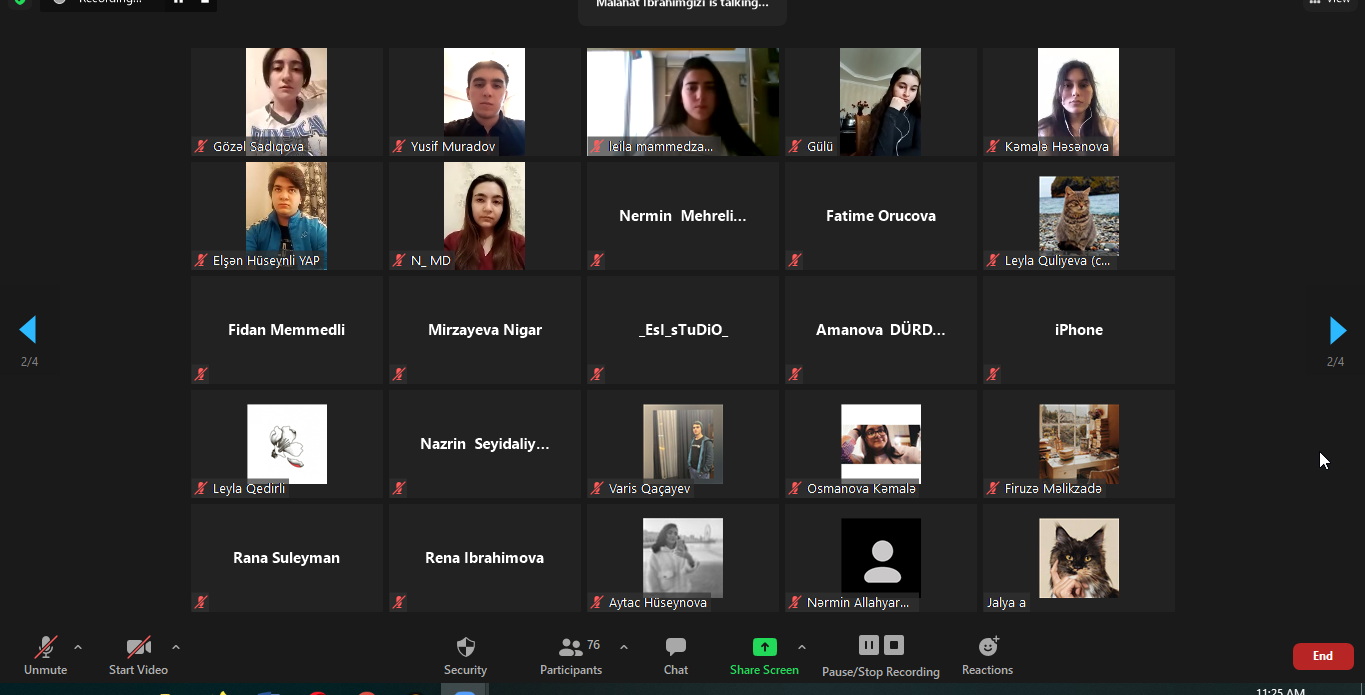1365x695 pixels.
Task: Click muted mic icon on Rena Ibrahimova tile
Action: pyautogui.click(x=399, y=602)
